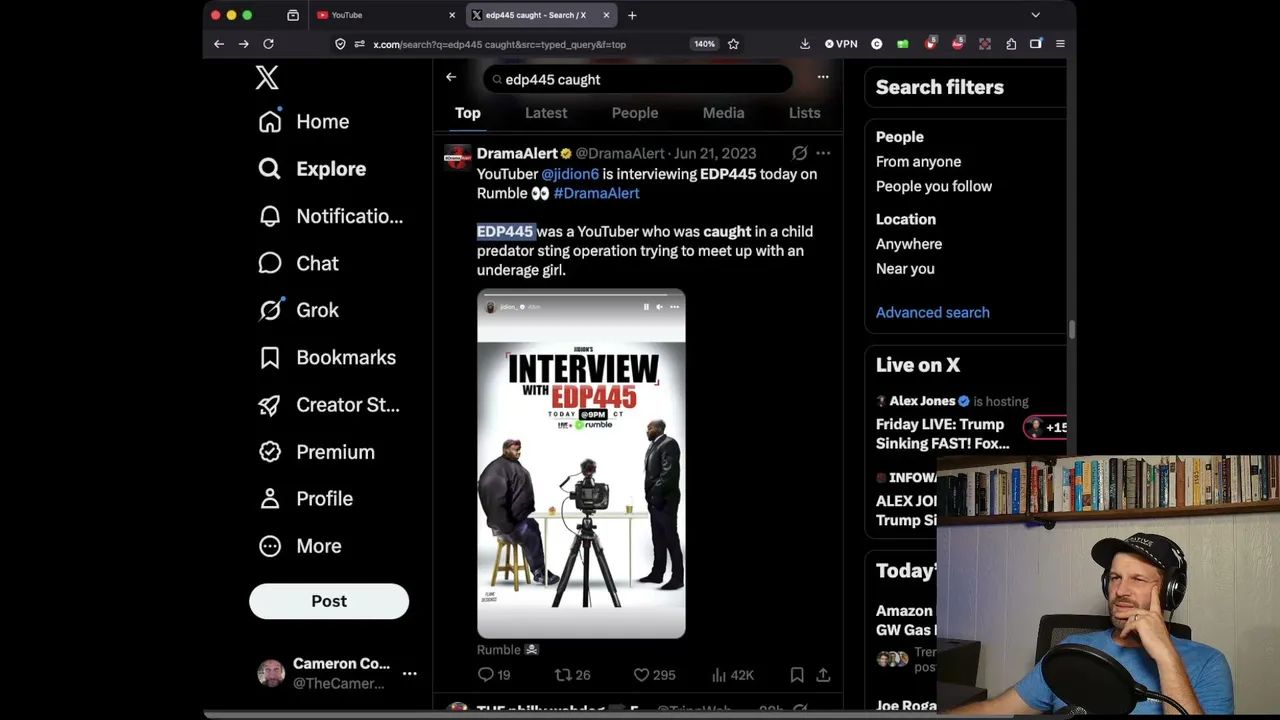Open the Interview with EDP445 image

point(581,463)
